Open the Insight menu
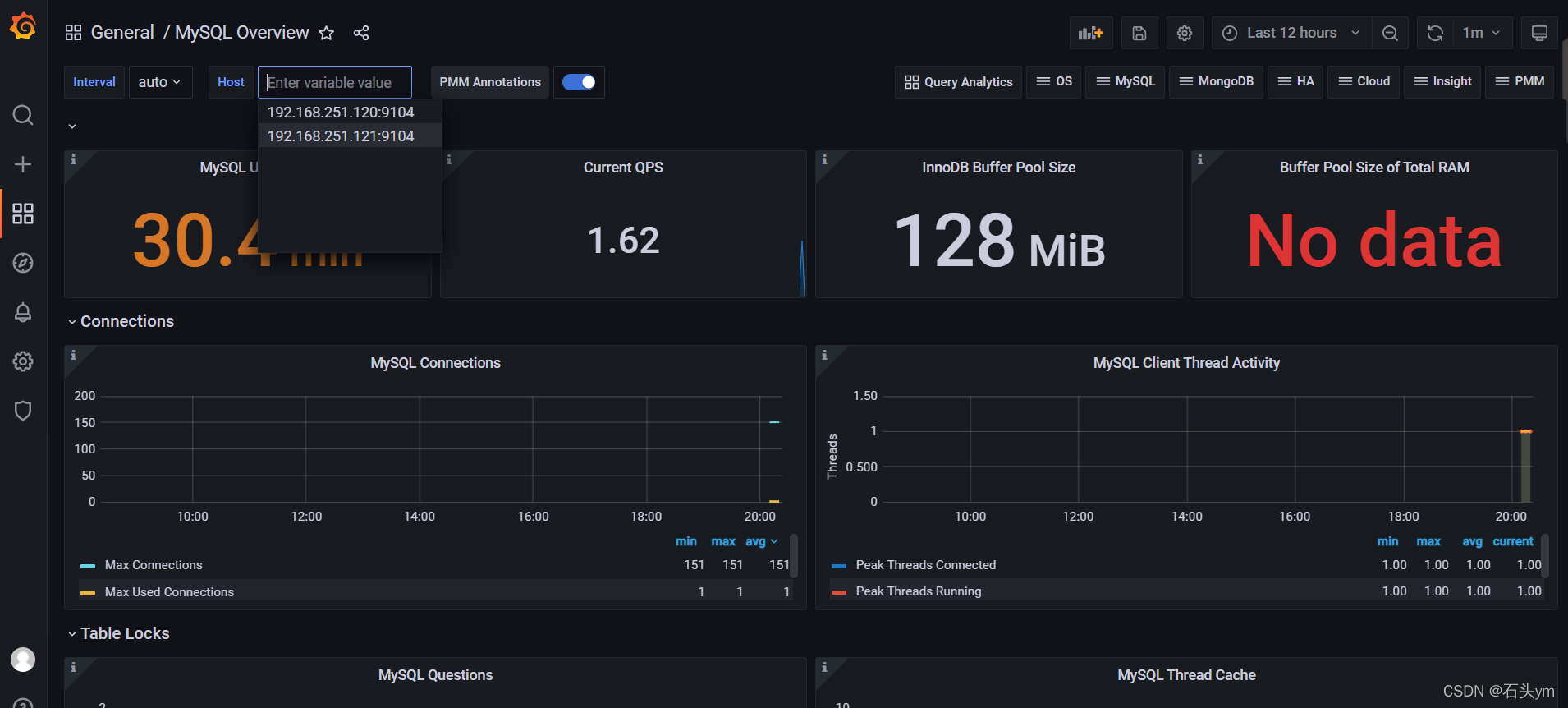This screenshot has height=708, width=1568. (x=1442, y=81)
